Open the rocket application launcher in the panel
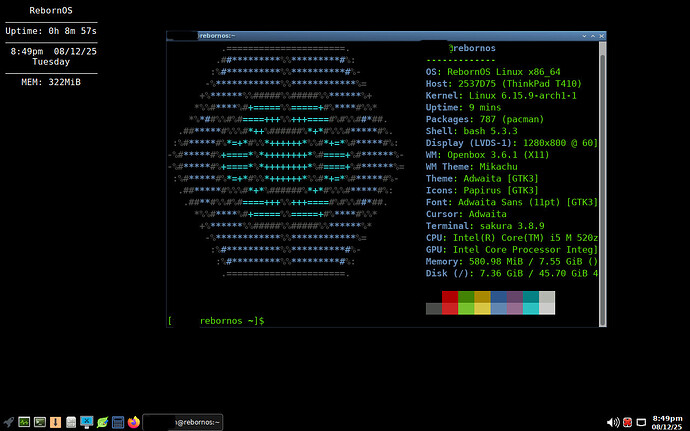 [x=8, y=422]
